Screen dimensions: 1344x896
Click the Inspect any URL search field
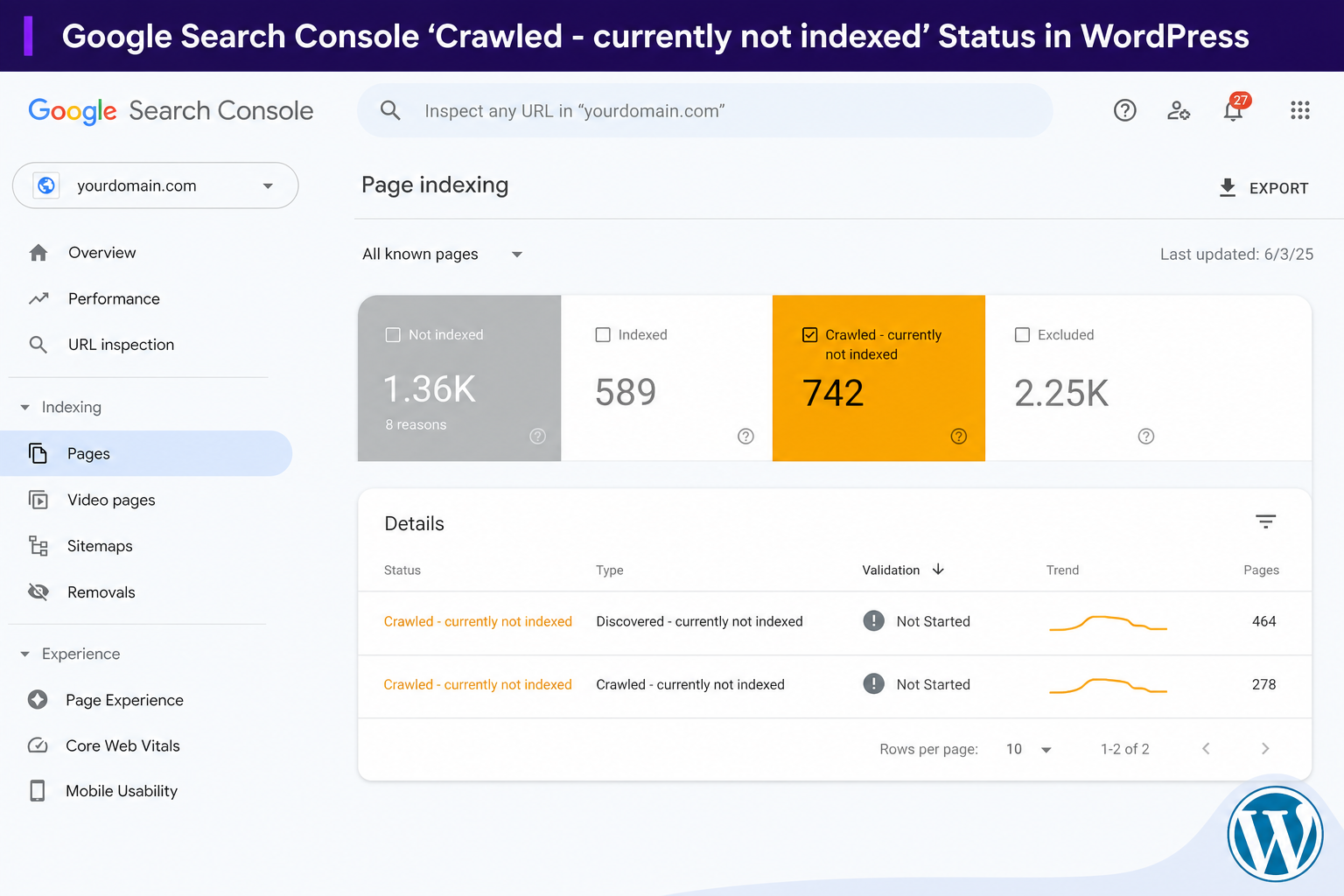(x=705, y=110)
